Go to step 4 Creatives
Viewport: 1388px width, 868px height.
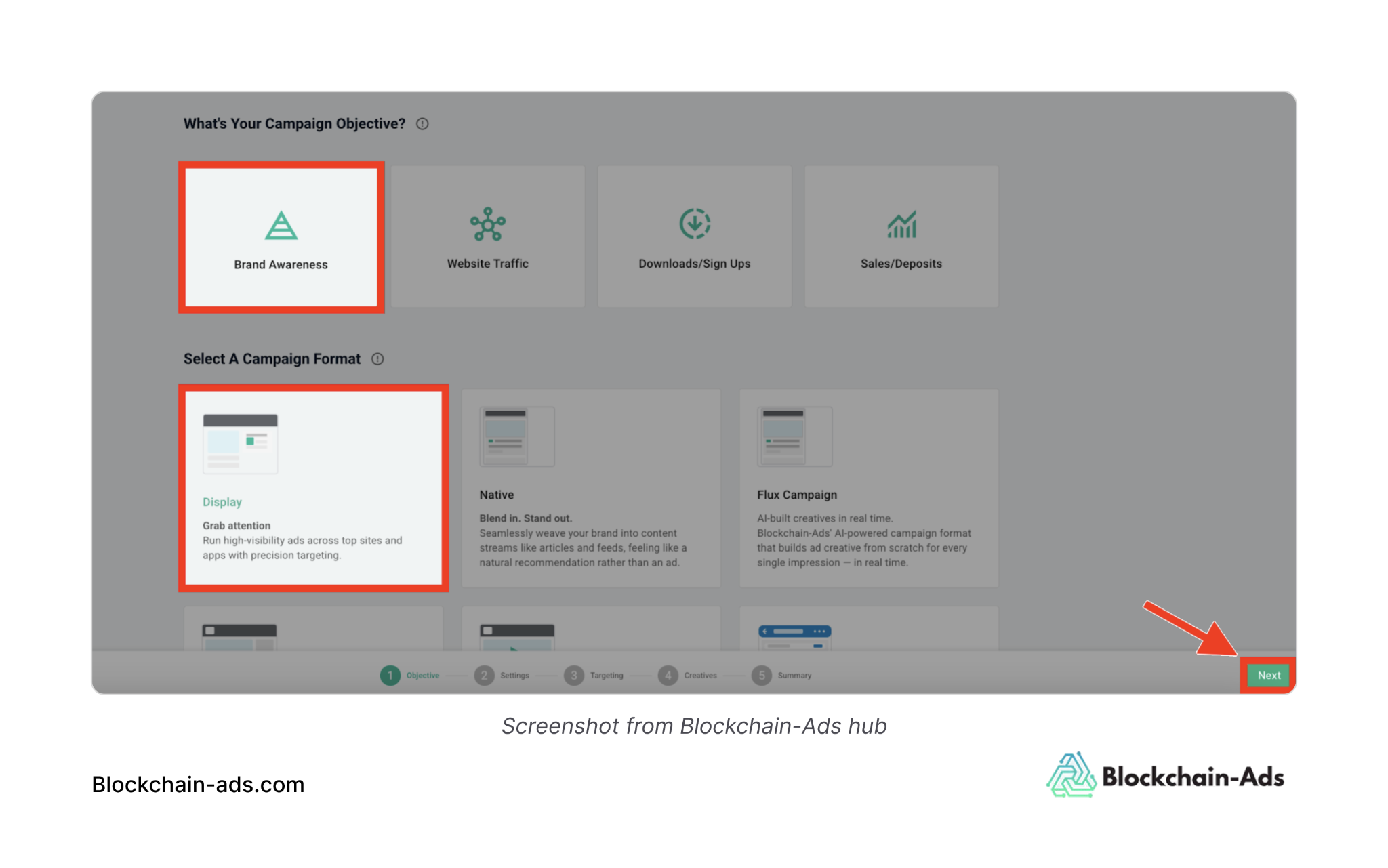[688, 676]
